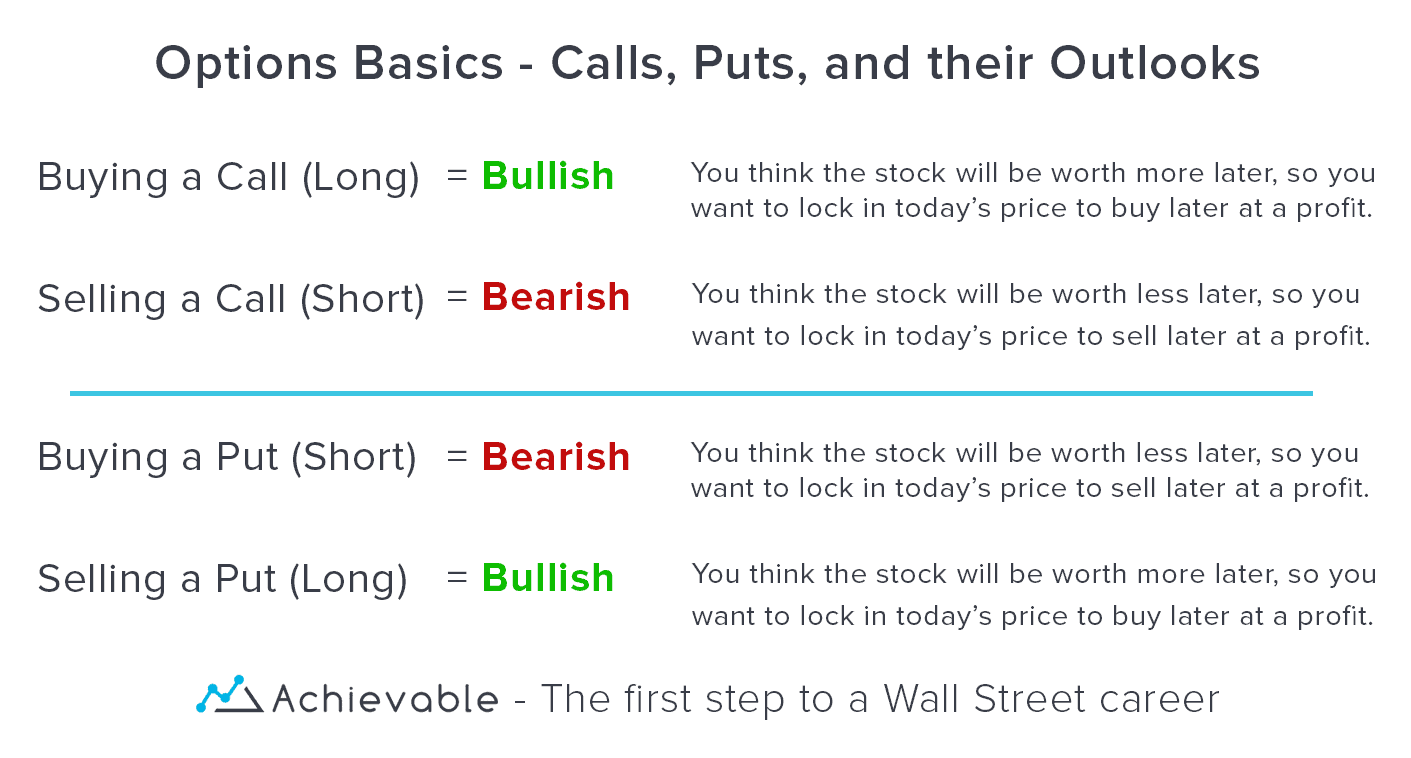Select the Selling a Put (Long) label
1411x758 pixels.
point(222,579)
